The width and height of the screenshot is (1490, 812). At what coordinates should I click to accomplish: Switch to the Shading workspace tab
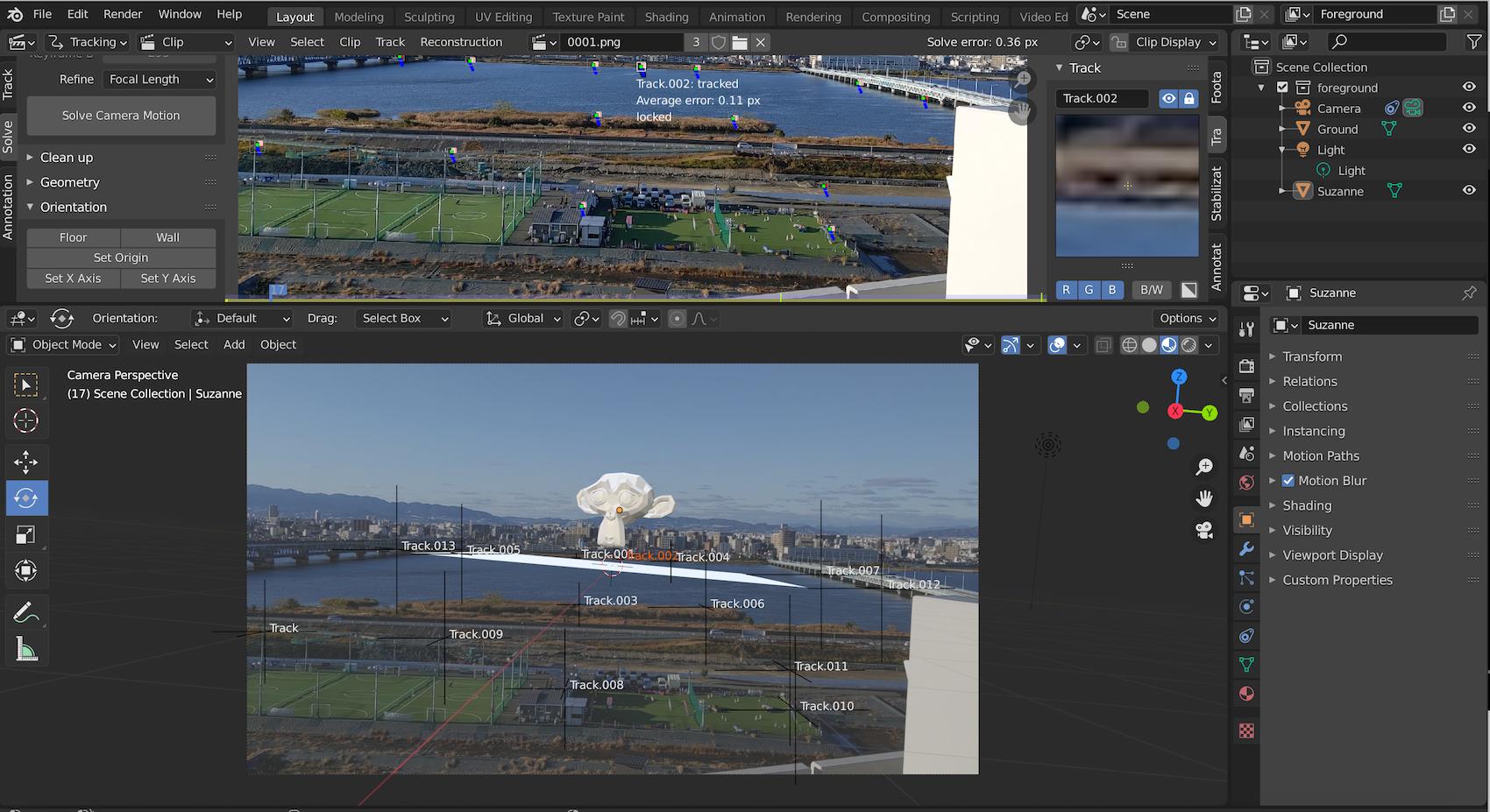point(667,17)
